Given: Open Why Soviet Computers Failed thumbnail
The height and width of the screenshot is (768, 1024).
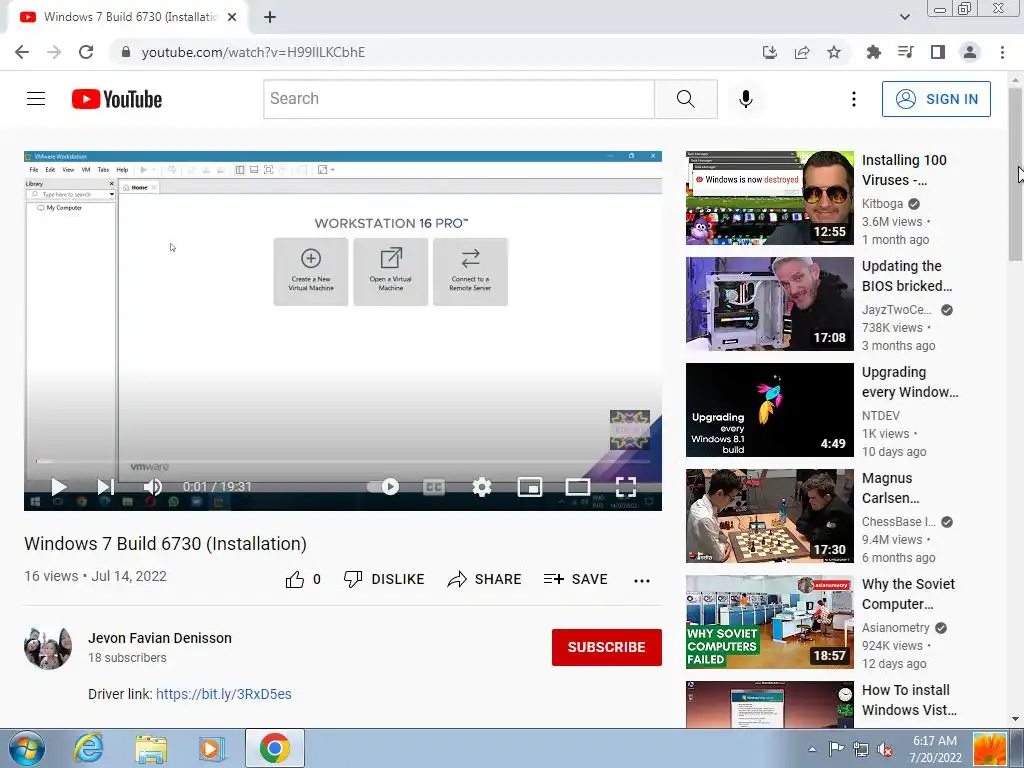Looking at the screenshot, I should tap(769, 622).
